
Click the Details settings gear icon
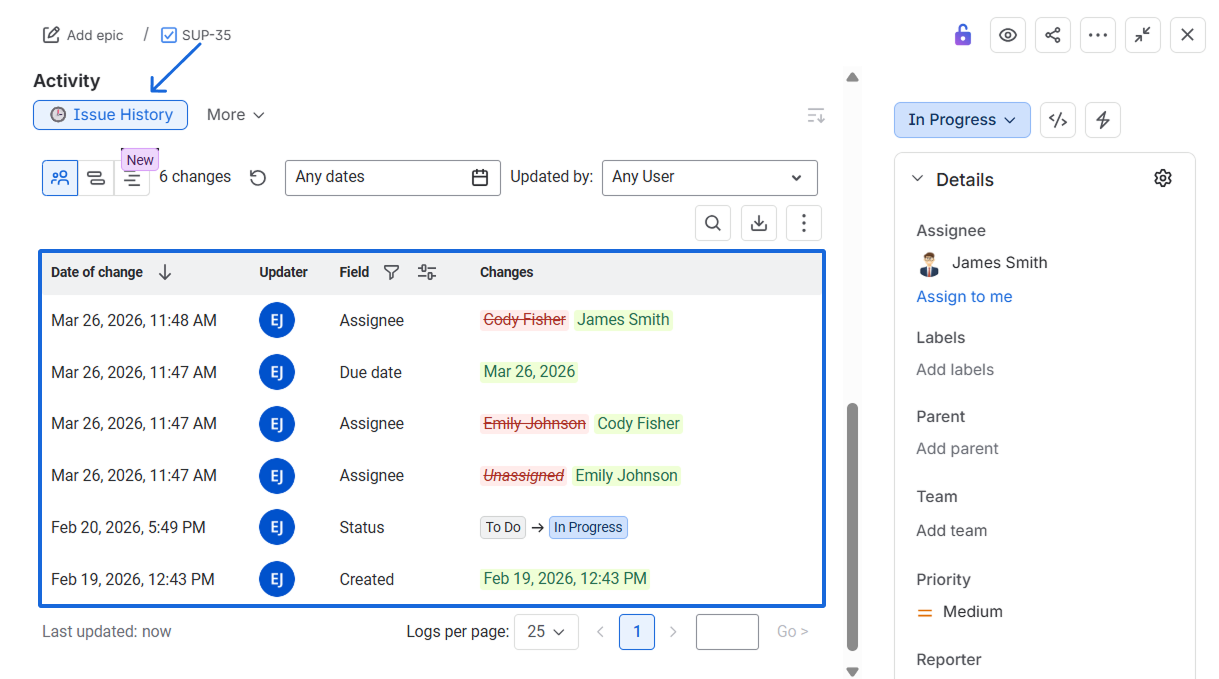1162,178
